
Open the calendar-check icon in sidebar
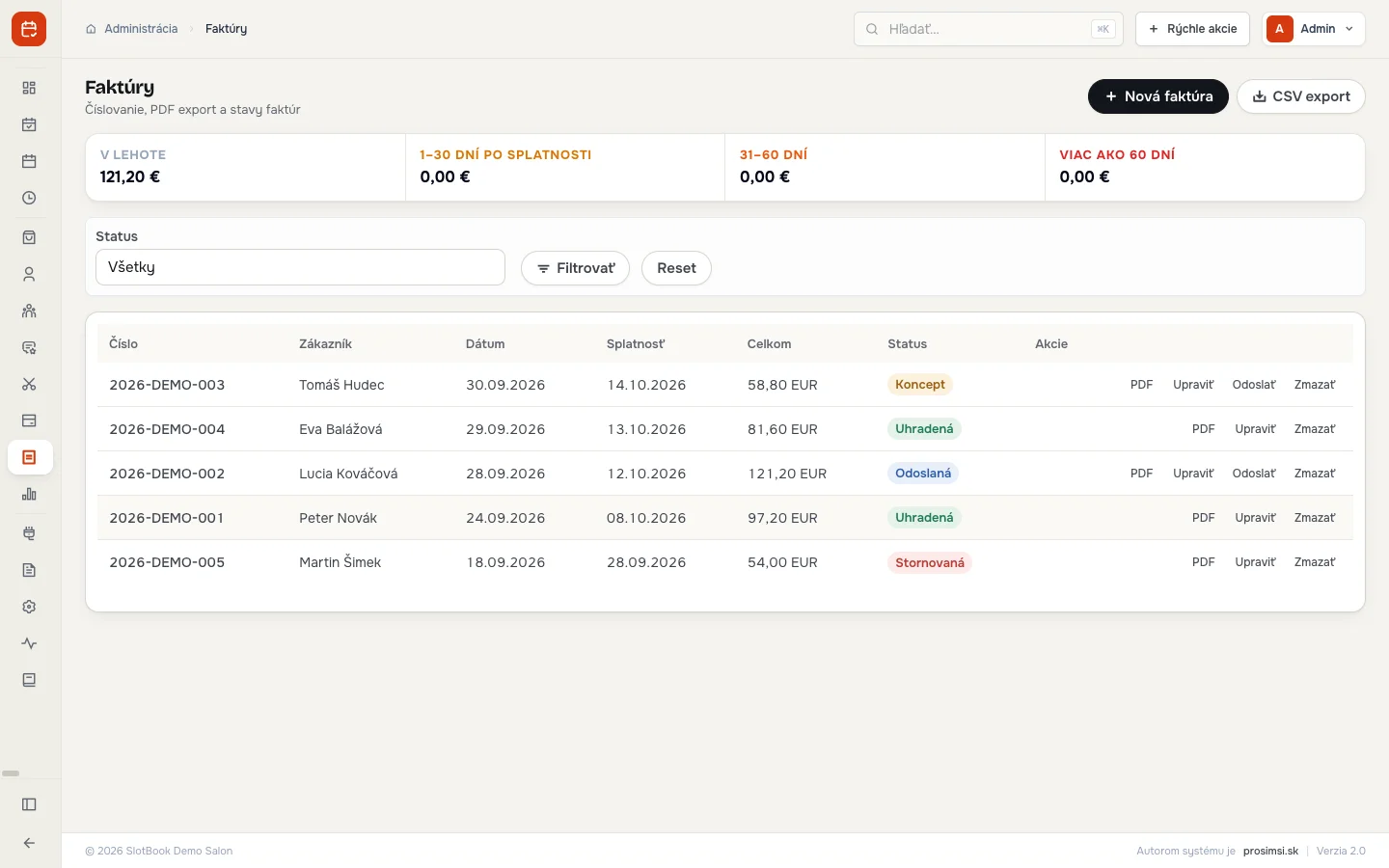(x=29, y=124)
